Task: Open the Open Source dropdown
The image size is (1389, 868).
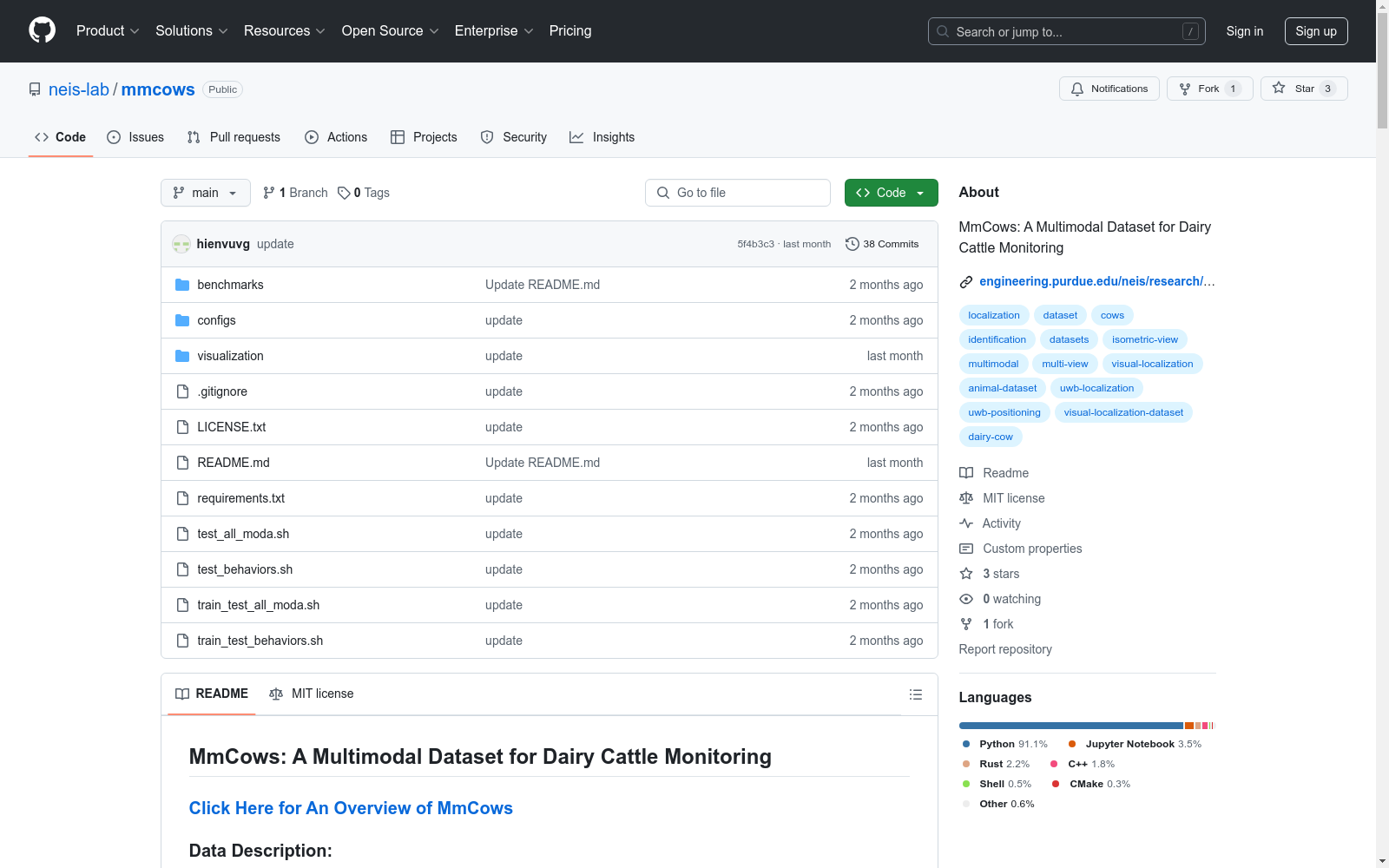Action: click(391, 30)
